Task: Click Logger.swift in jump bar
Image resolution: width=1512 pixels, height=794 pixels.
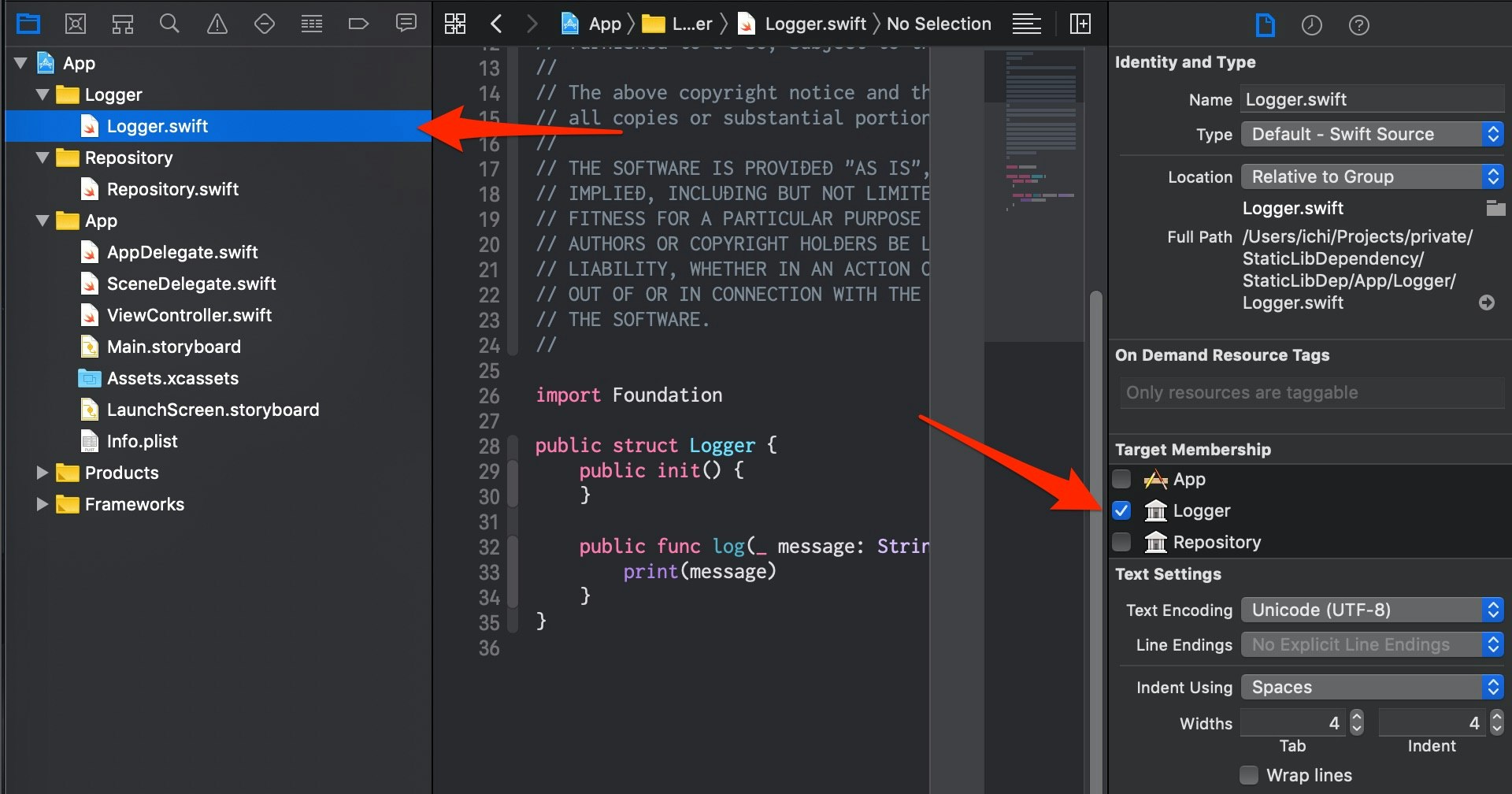Action: 802,24
